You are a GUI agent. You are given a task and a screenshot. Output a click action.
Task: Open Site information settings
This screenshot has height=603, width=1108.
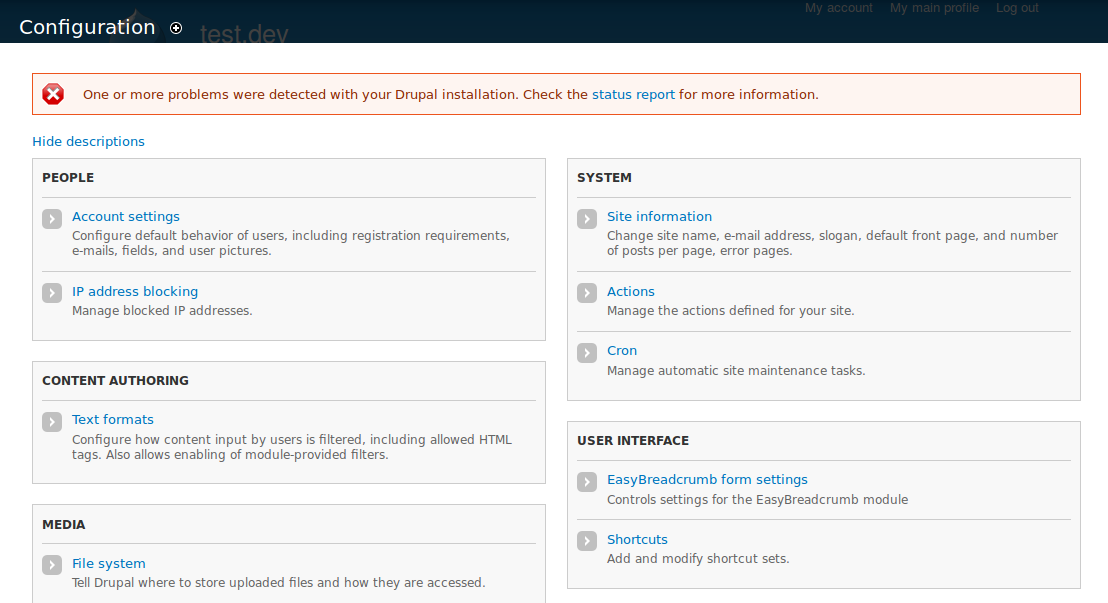click(659, 216)
